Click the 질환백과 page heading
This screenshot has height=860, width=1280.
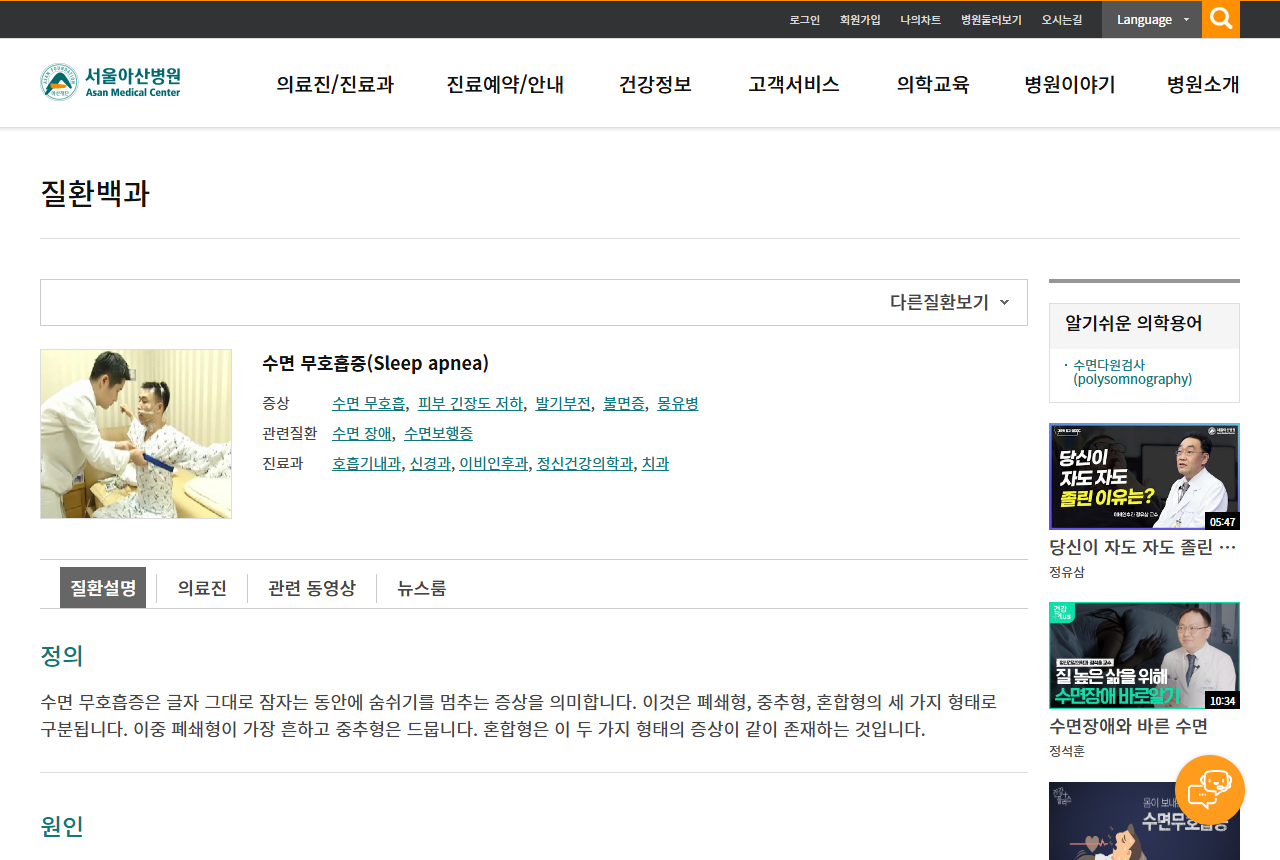[95, 193]
